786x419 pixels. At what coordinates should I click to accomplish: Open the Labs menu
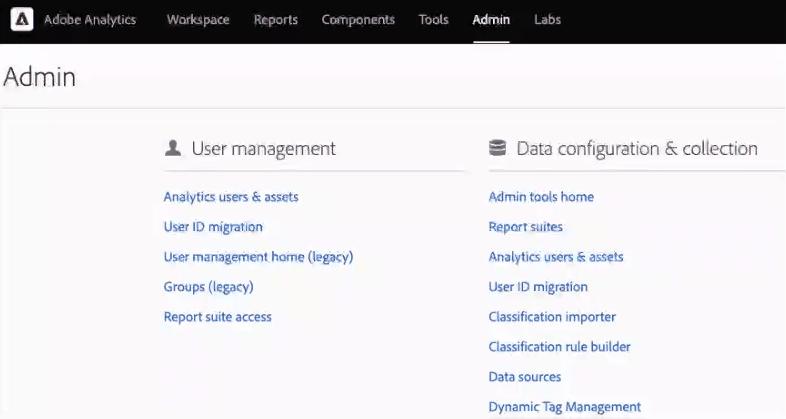[547, 20]
